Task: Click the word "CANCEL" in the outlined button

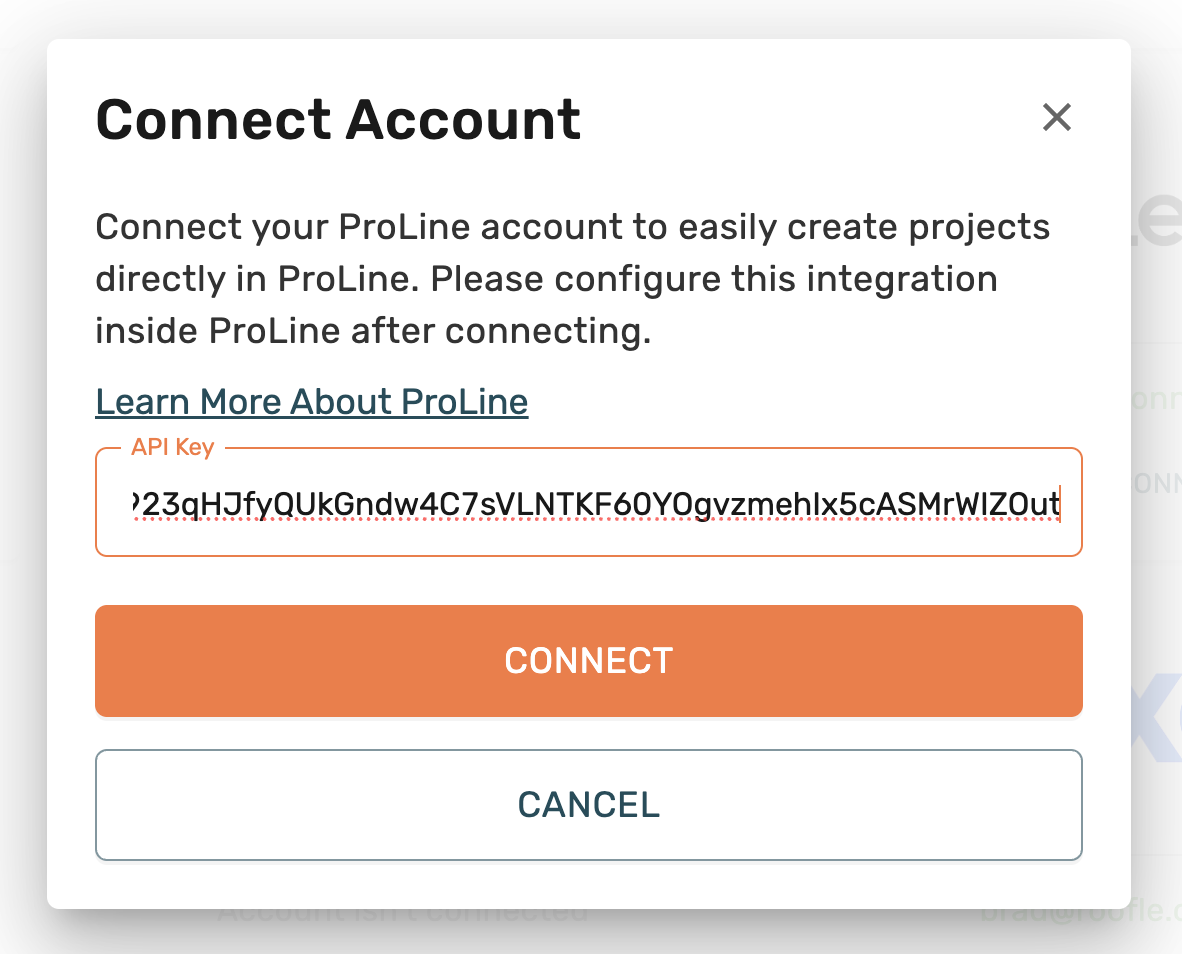Action: tap(588, 805)
